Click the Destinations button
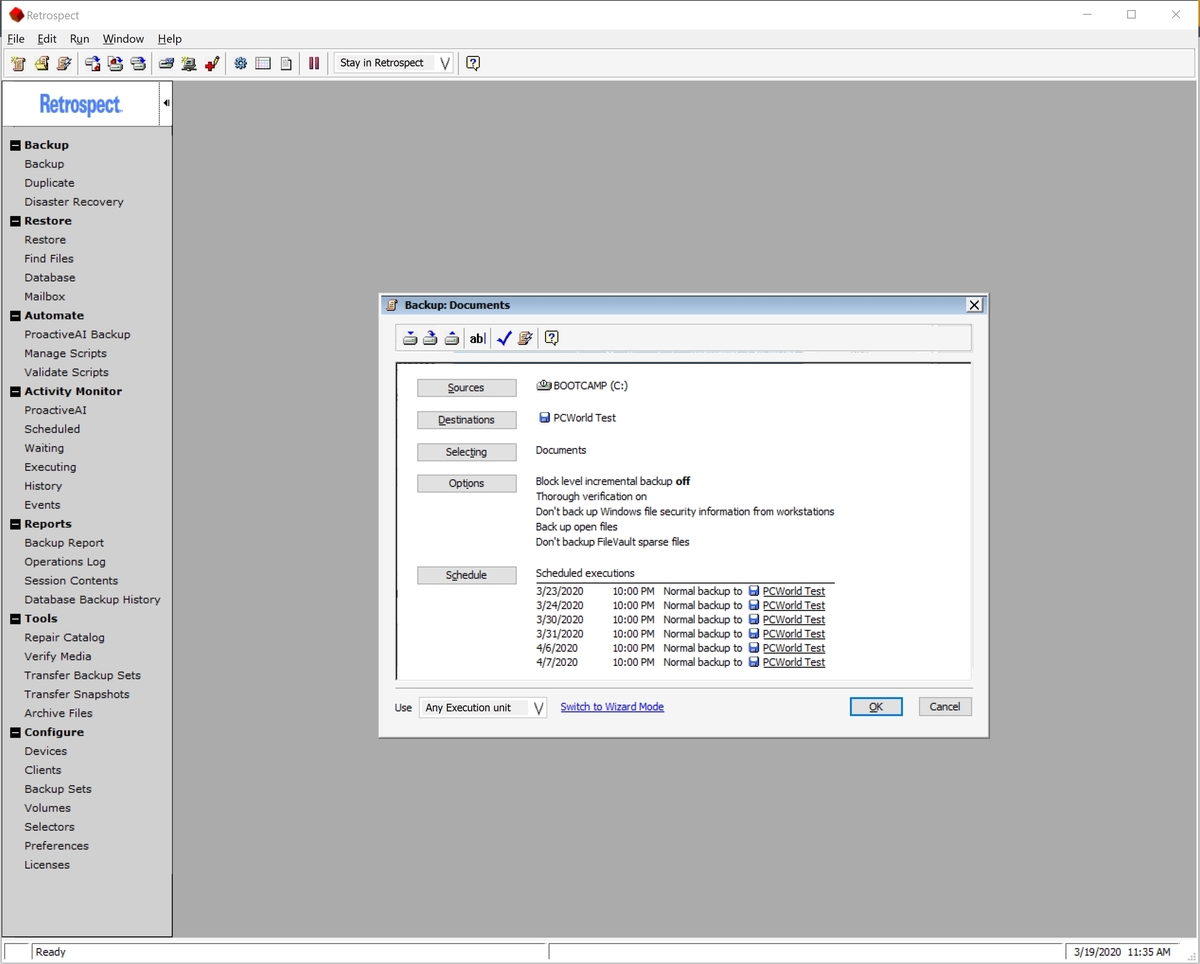 coord(466,420)
